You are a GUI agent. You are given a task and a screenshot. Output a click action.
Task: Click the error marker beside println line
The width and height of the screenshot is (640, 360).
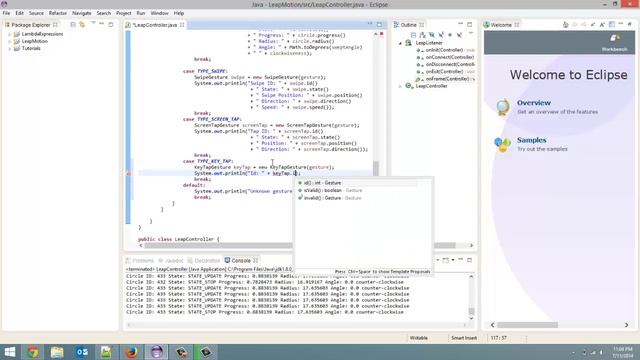(128, 173)
